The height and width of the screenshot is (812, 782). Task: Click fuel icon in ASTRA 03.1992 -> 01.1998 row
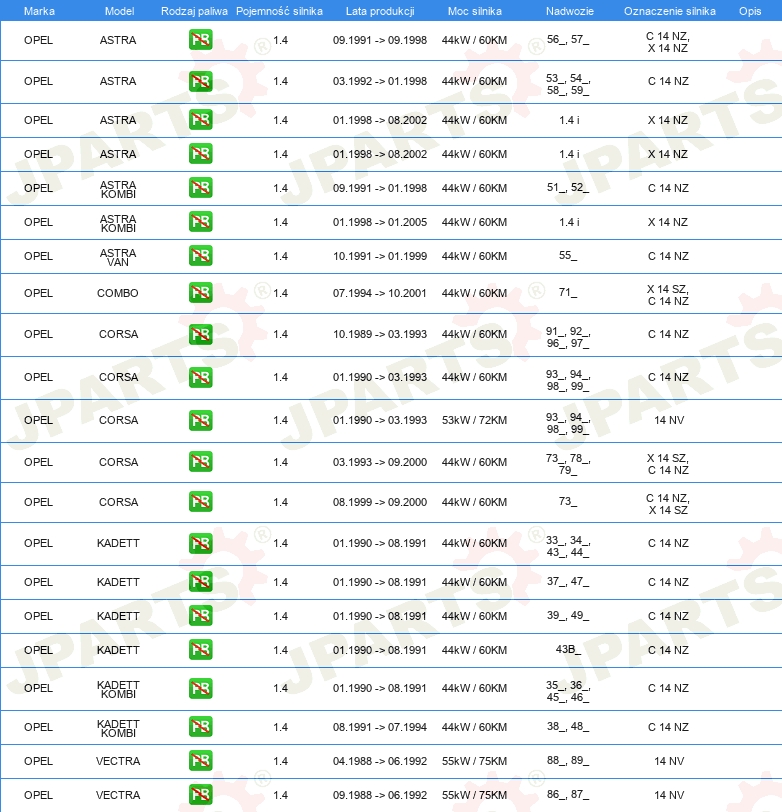[x=200, y=81]
